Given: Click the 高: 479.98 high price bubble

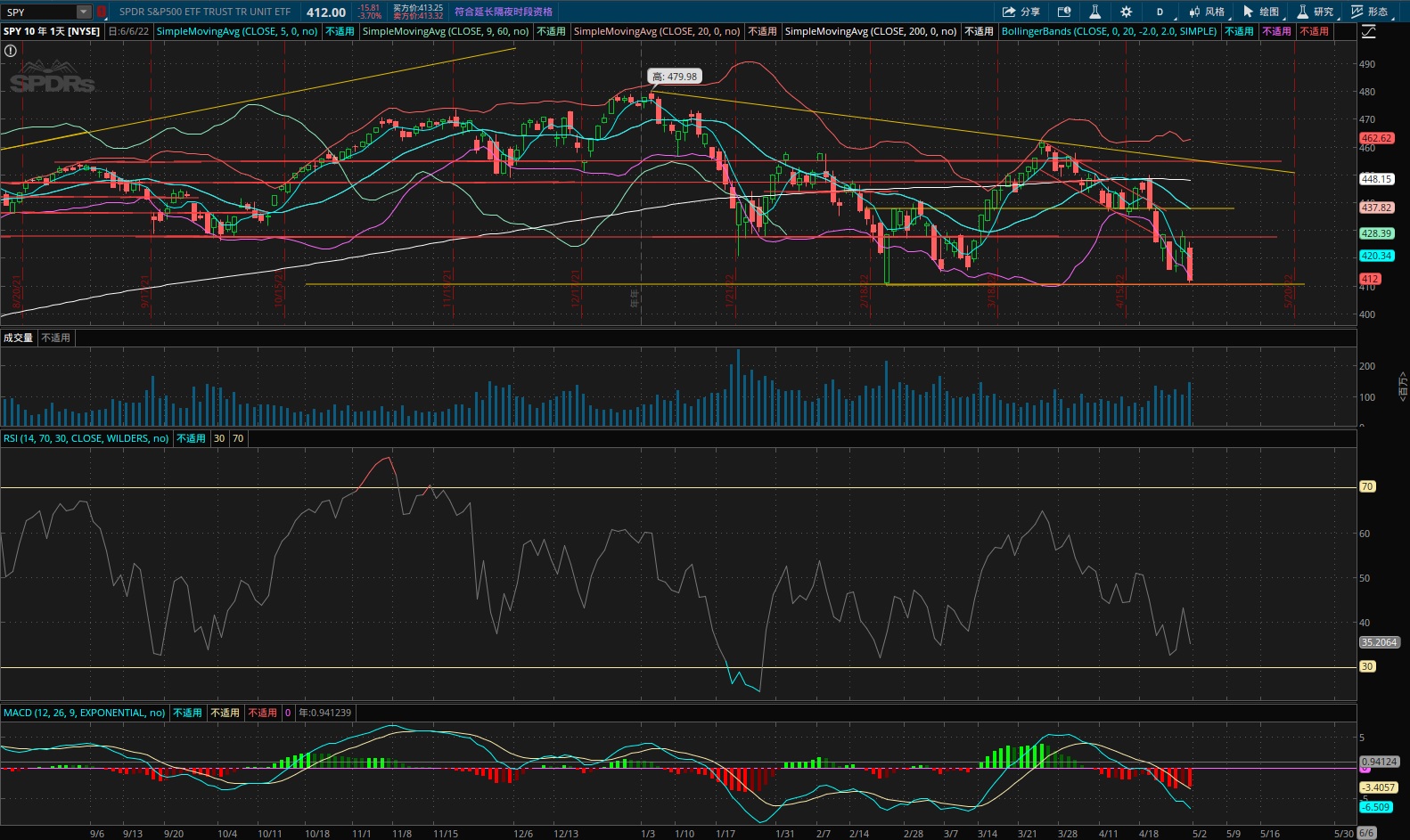Looking at the screenshot, I should 674,77.
